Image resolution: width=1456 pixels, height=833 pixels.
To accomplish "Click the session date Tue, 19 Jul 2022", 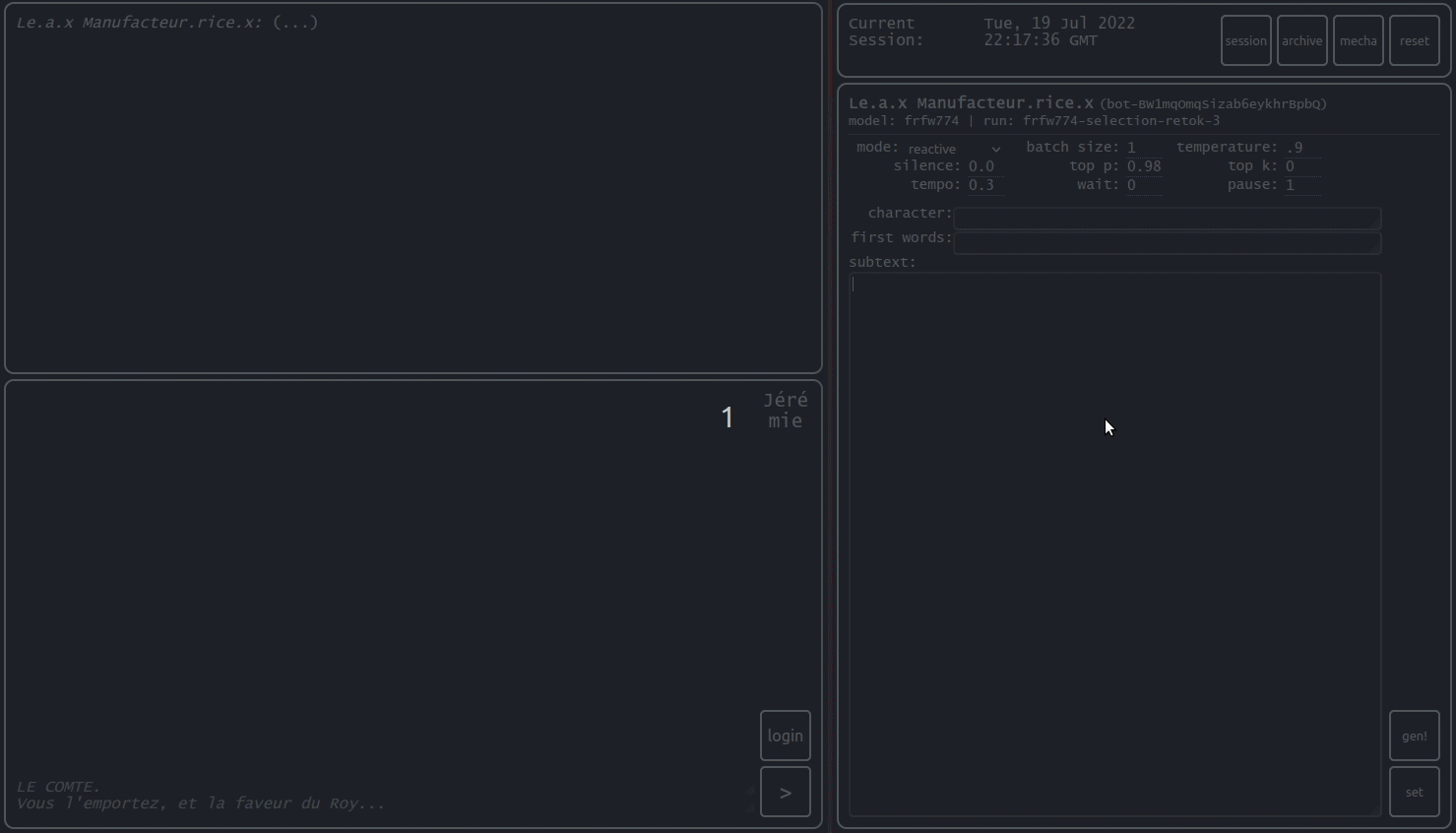I will click(x=1059, y=24).
